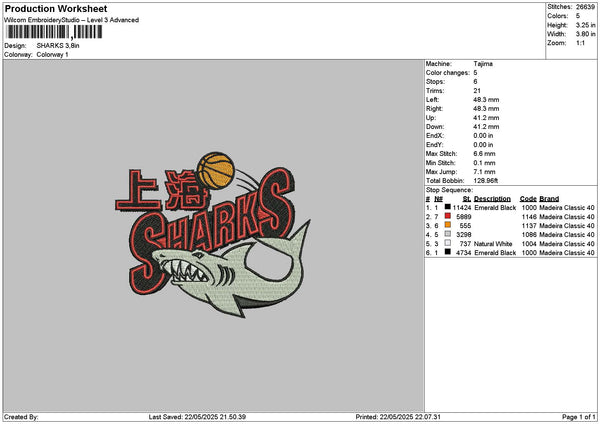The width and height of the screenshot is (600, 424).
Task: Click the Code column header
Action: (528, 199)
